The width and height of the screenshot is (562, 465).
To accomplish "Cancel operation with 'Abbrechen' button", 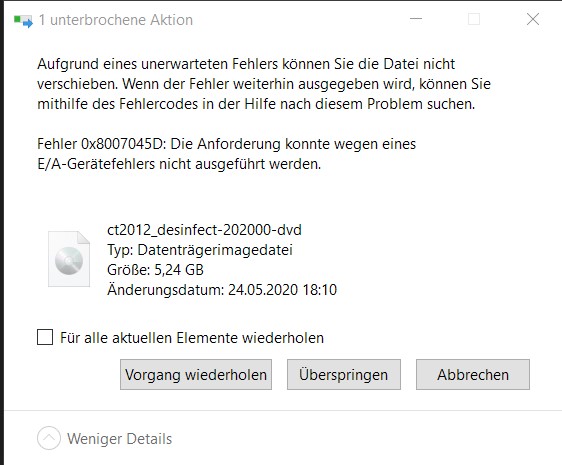I will (x=472, y=375).
